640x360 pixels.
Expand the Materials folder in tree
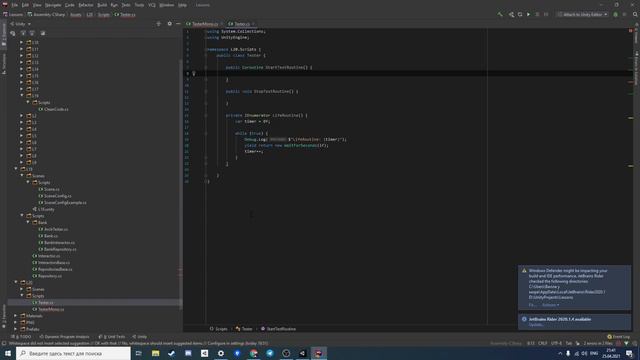coord(16,316)
